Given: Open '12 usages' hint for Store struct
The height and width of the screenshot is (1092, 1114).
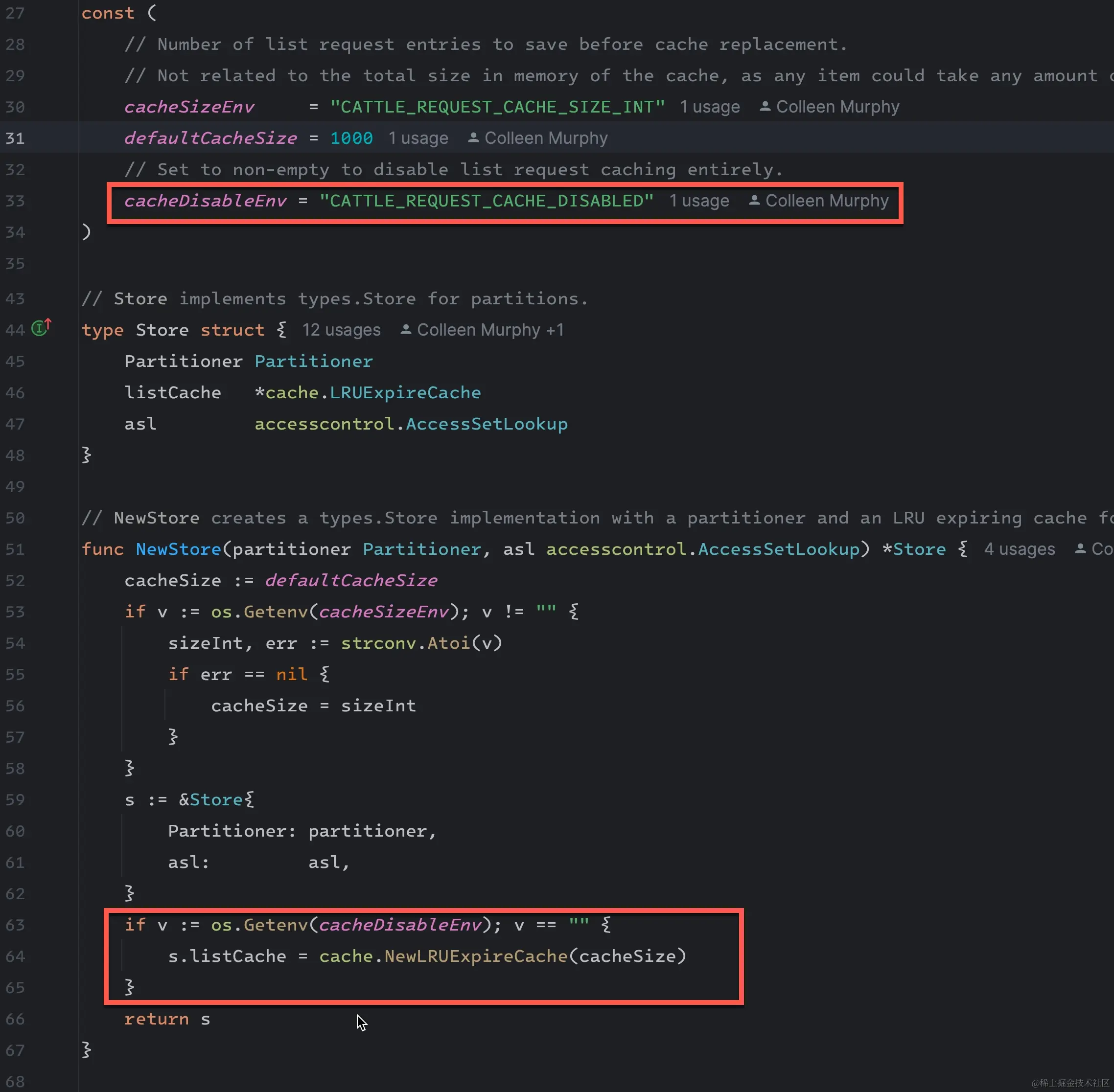Looking at the screenshot, I should (x=341, y=330).
